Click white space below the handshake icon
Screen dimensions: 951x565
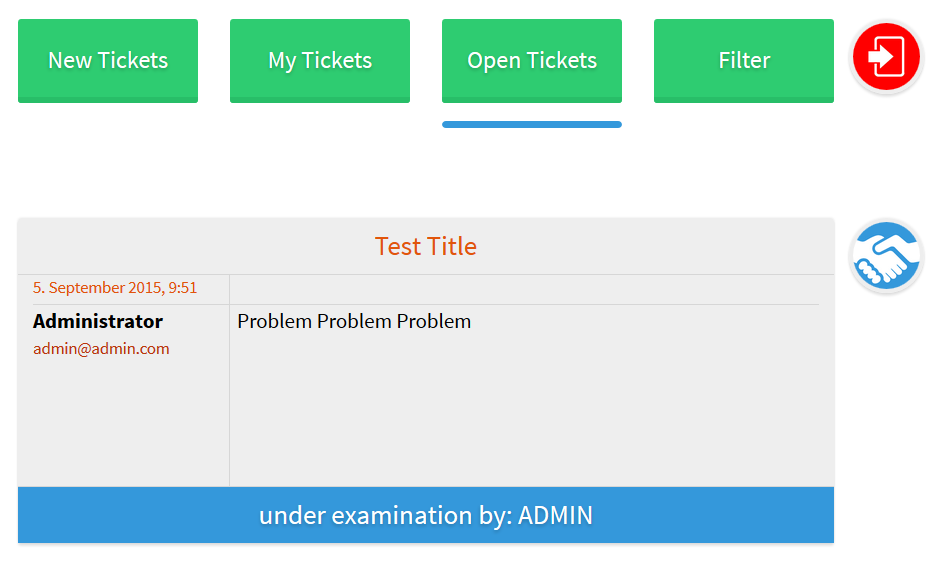click(888, 400)
